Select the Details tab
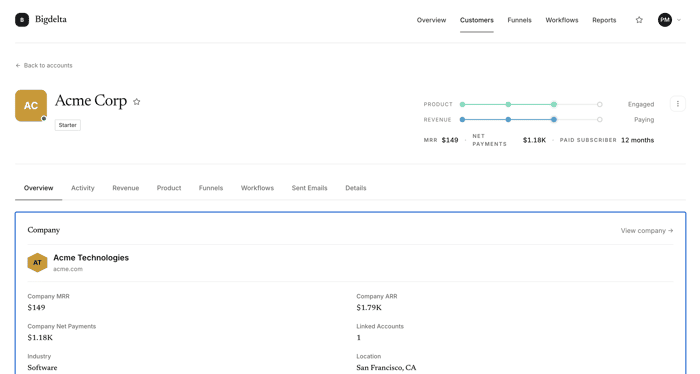Viewport: 700px width, 374px height. [x=355, y=188]
